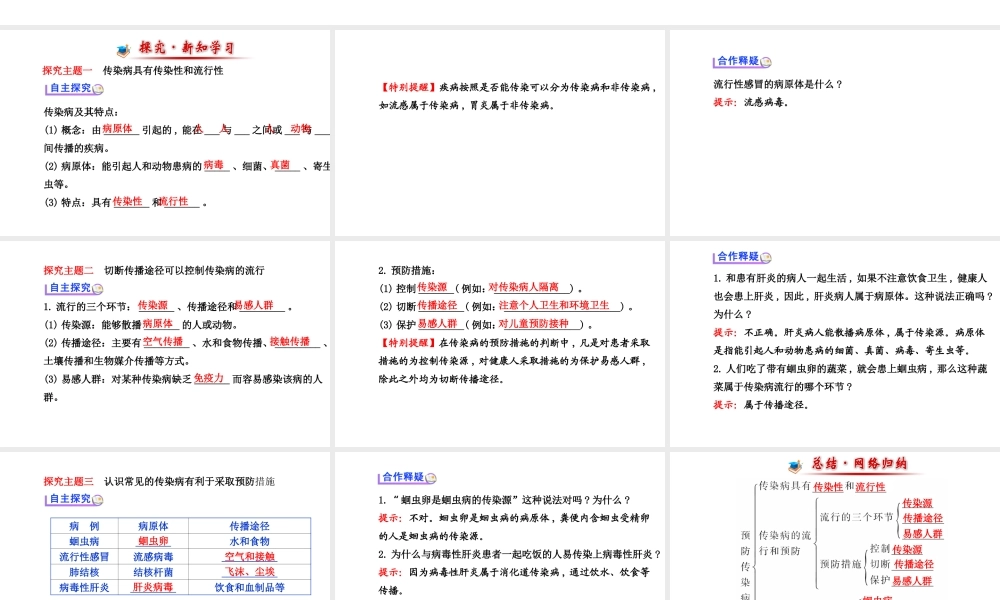Image resolution: width=1000 pixels, height=600 pixels.
Task: Click the table cell 蛔虫病
Action: pyautogui.click(x=84, y=541)
